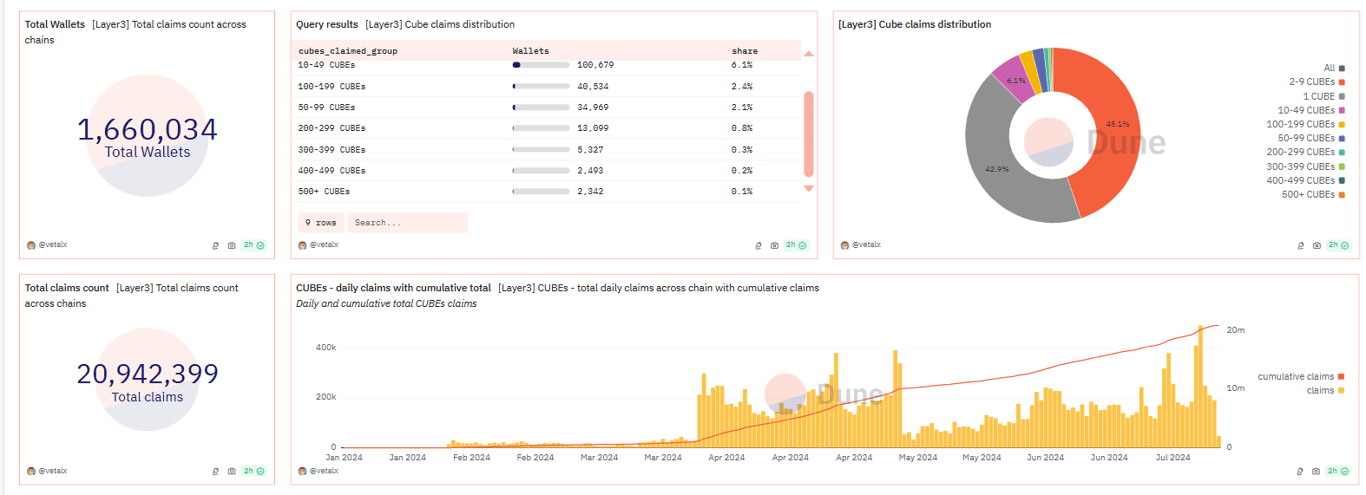Click the camera screenshot icon in Total Wallets panel
The image size is (1366, 495).
tap(231, 245)
